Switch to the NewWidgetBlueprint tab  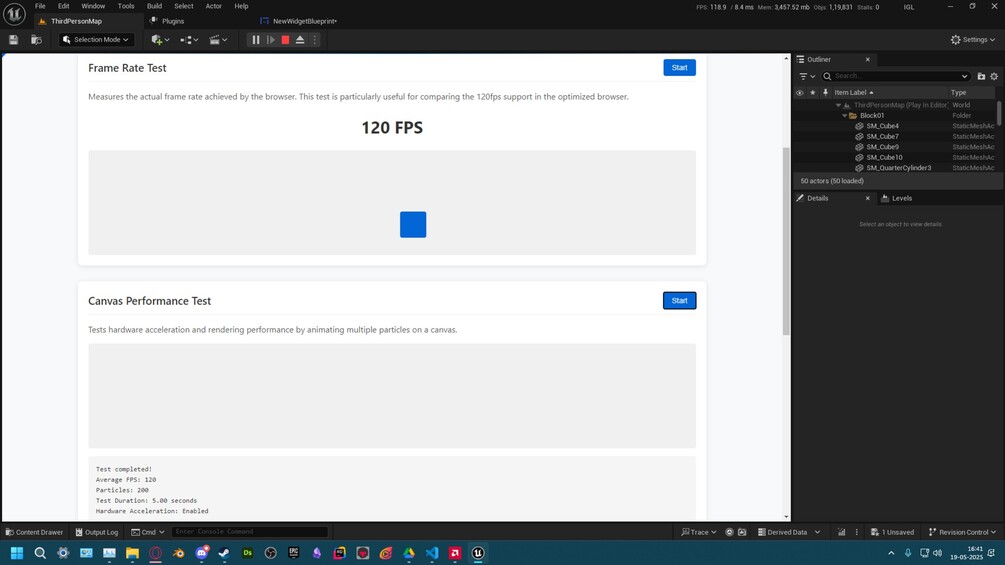click(304, 21)
